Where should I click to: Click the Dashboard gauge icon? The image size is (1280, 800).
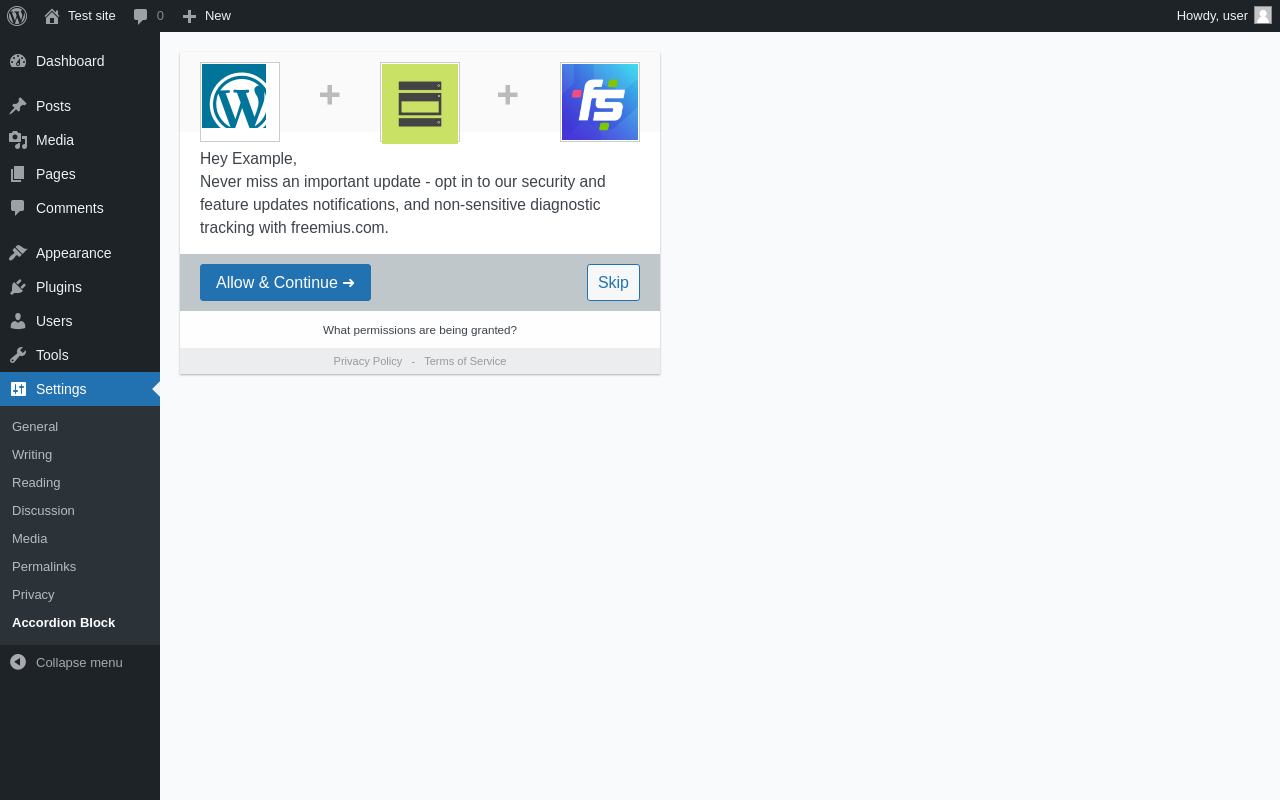click(x=18, y=61)
